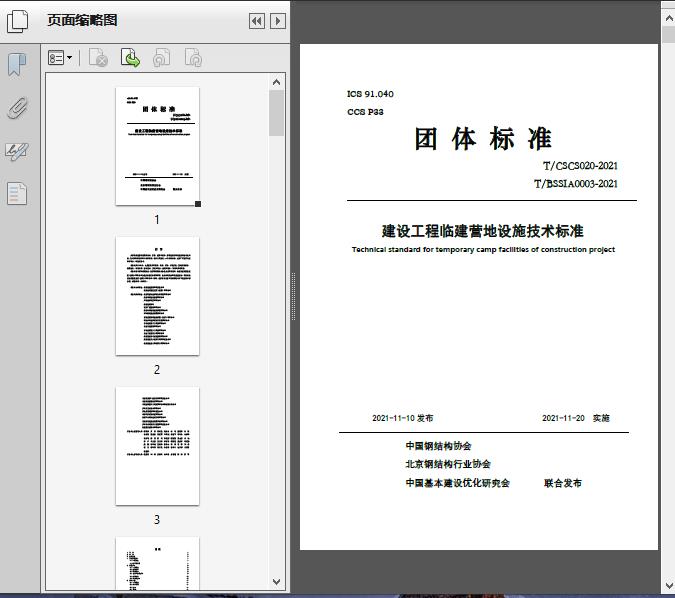Open the Signatures panel
This screenshot has height=598, width=675.
coord(17,151)
